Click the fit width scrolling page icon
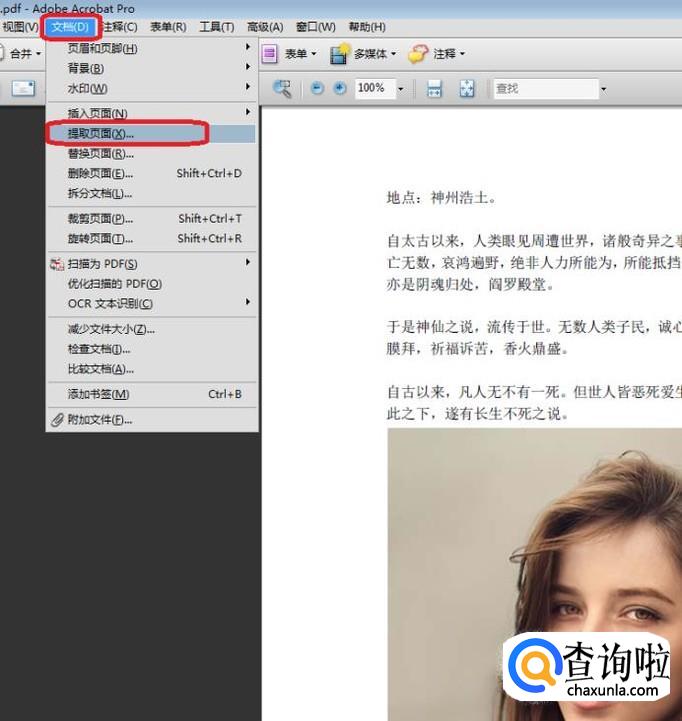682x721 pixels. coord(434,89)
